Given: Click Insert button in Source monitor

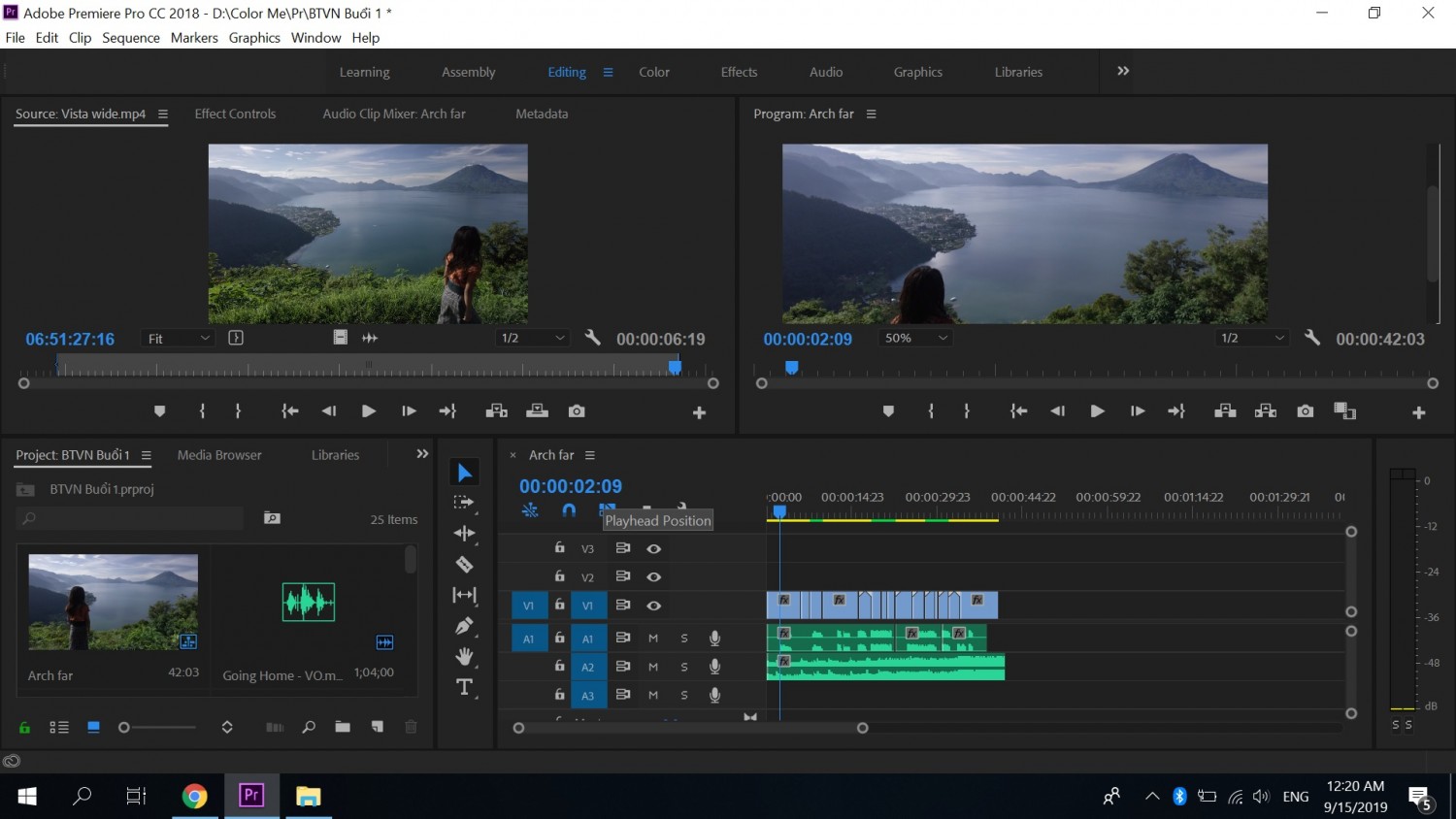Looking at the screenshot, I should (x=496, y=411).
